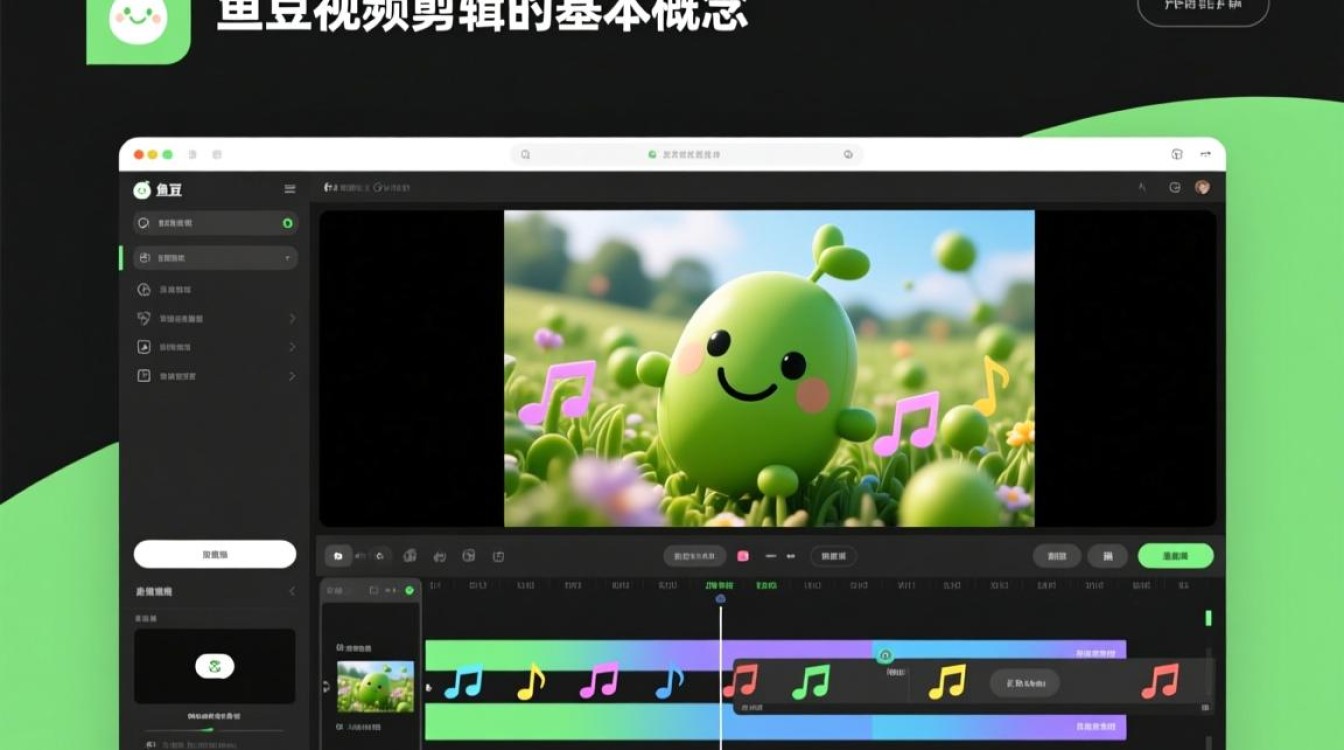
Task: Select the green bean video thumbnail in the track list
Action: (375, 686)
